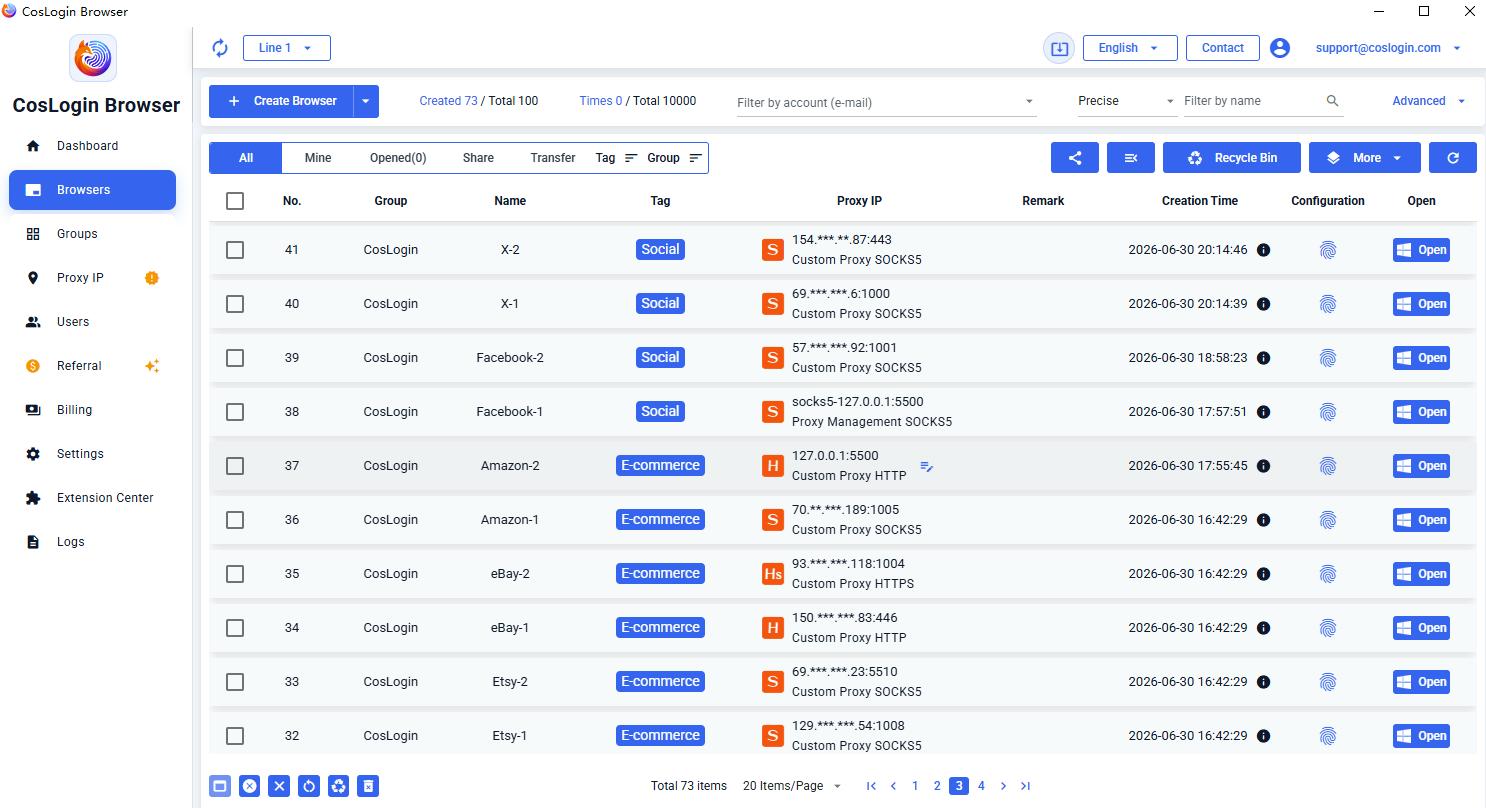The width and height of the screenshot is (1486, 808).
Task: Show creation info icon for Etsy-2
Action: click(1264, 682)
